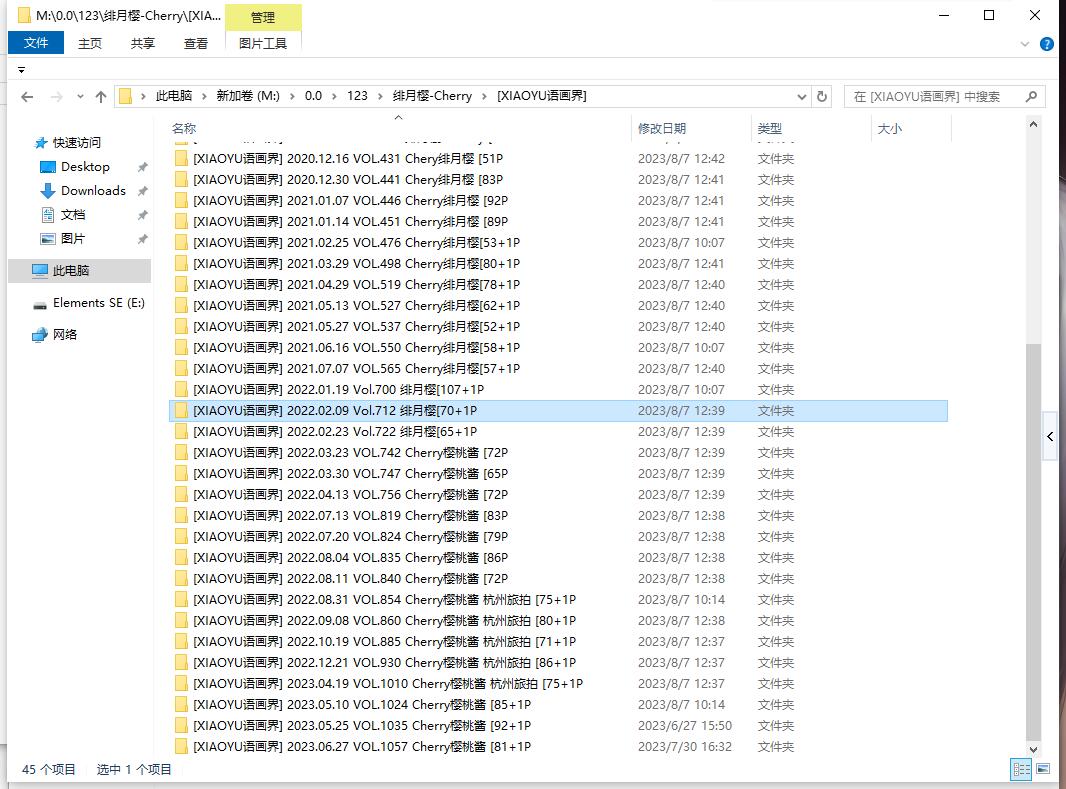This screenshot has width=1066, height=789.
Task: Open the help question mark icon
Action: point(1047,44)
